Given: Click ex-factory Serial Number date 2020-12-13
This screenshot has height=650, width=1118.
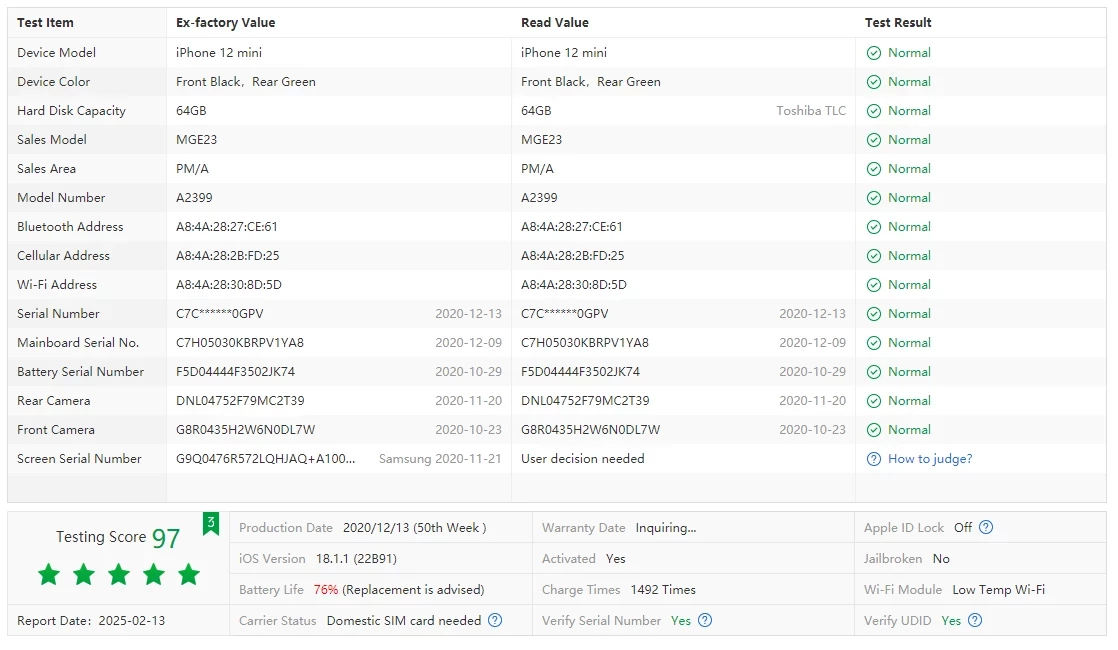Looking at the screenshot, I should pyautogui.click(x=468, y=314).
